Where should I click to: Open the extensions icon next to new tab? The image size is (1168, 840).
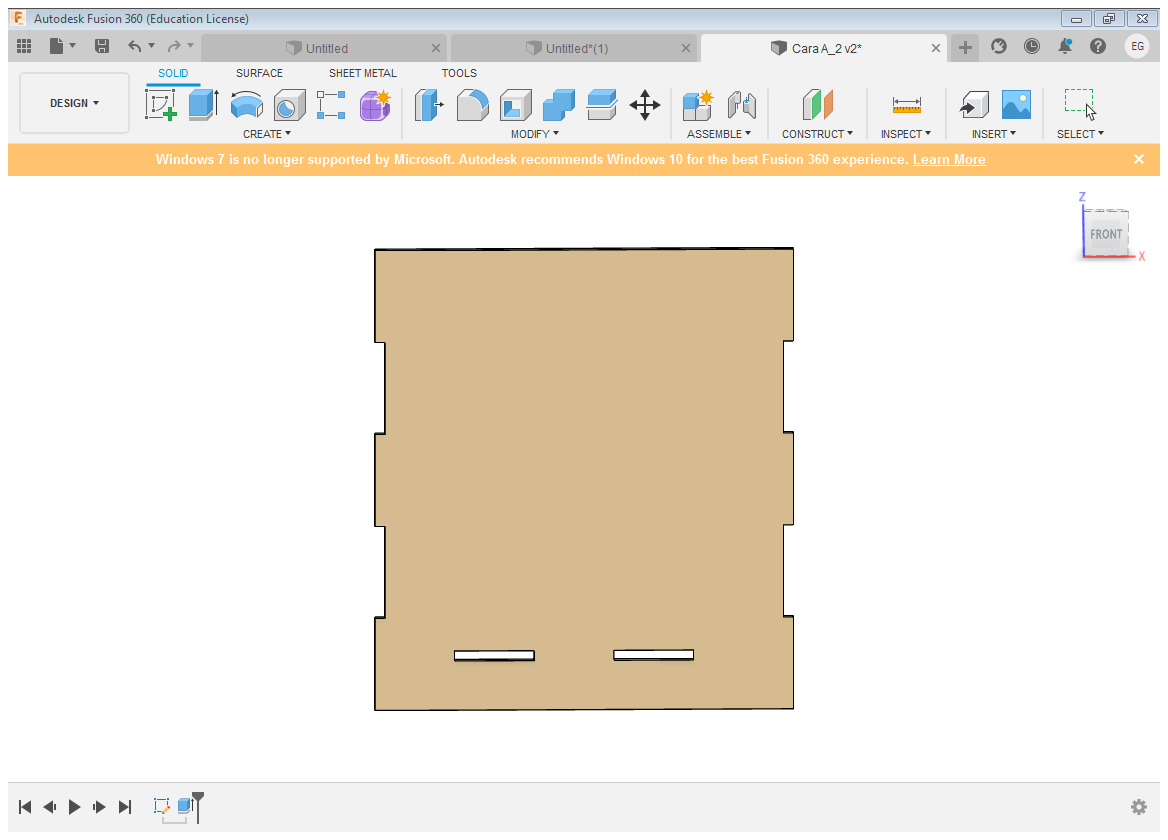pyautogui.click(x=999, y=47)
